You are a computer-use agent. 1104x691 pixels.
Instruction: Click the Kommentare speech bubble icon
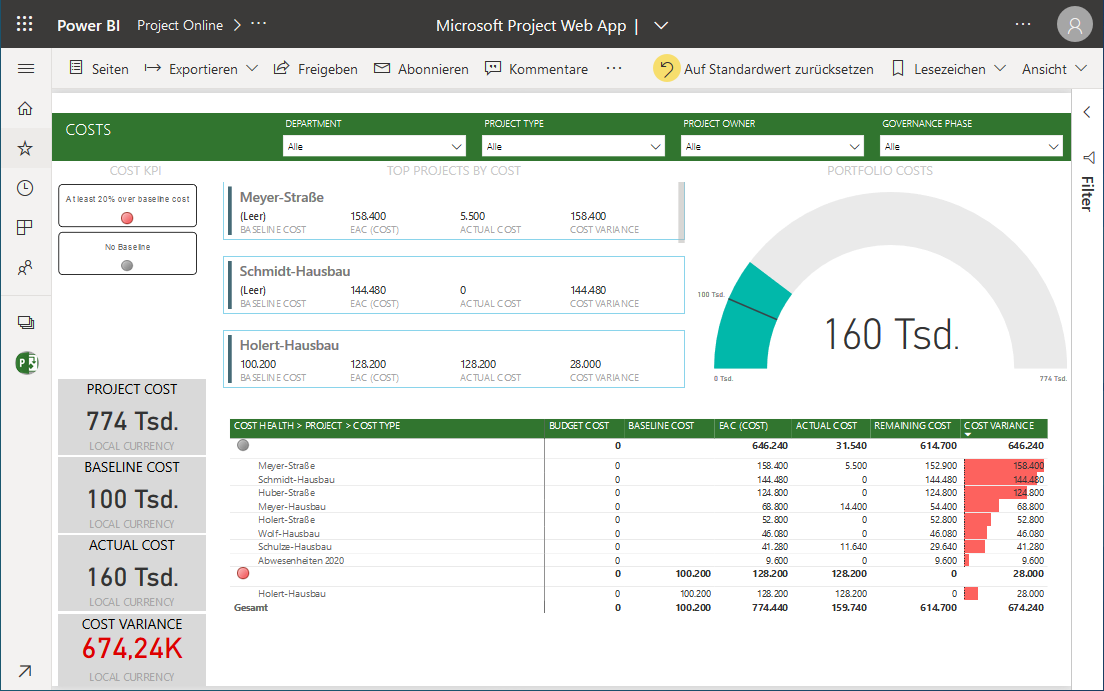point(493,68)
